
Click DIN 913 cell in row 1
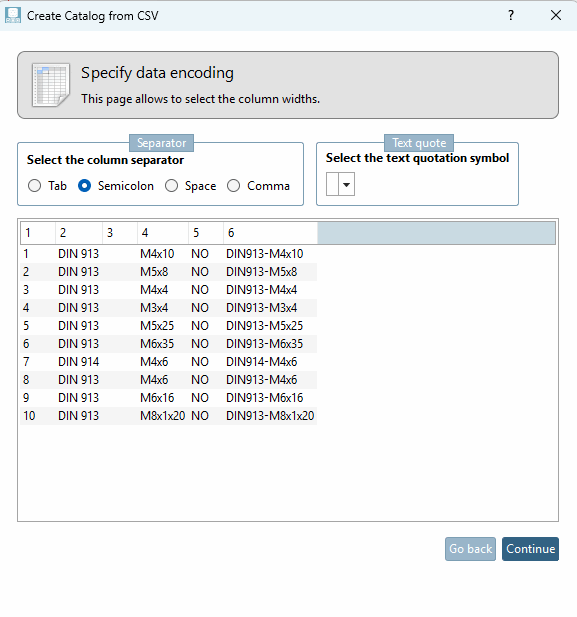coord(79,254)
